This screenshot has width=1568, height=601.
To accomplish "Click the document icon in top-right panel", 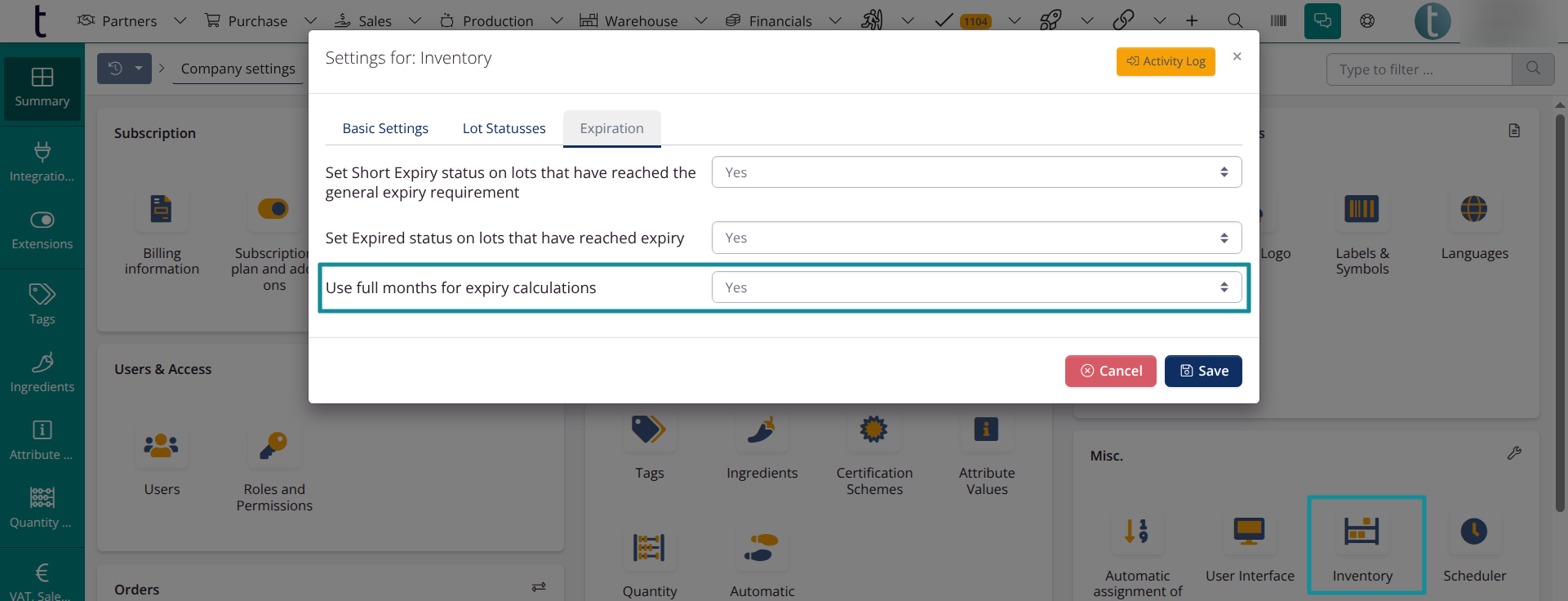I will 1514,131.
